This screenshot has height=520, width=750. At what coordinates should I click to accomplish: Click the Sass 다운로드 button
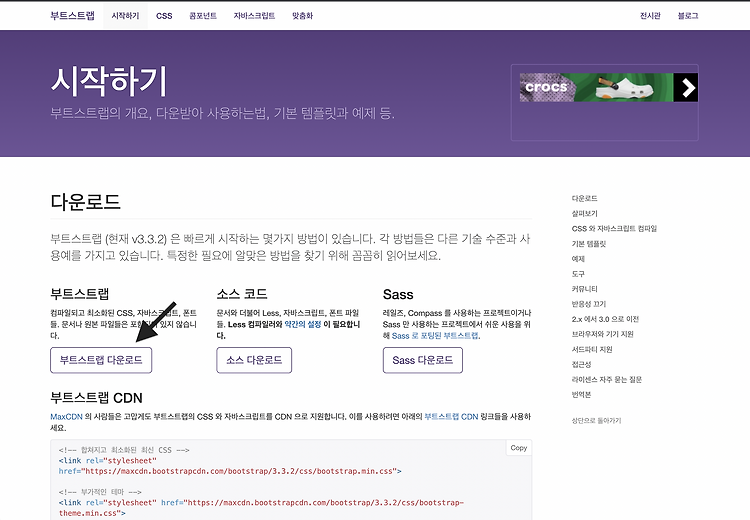coord(423,360)
